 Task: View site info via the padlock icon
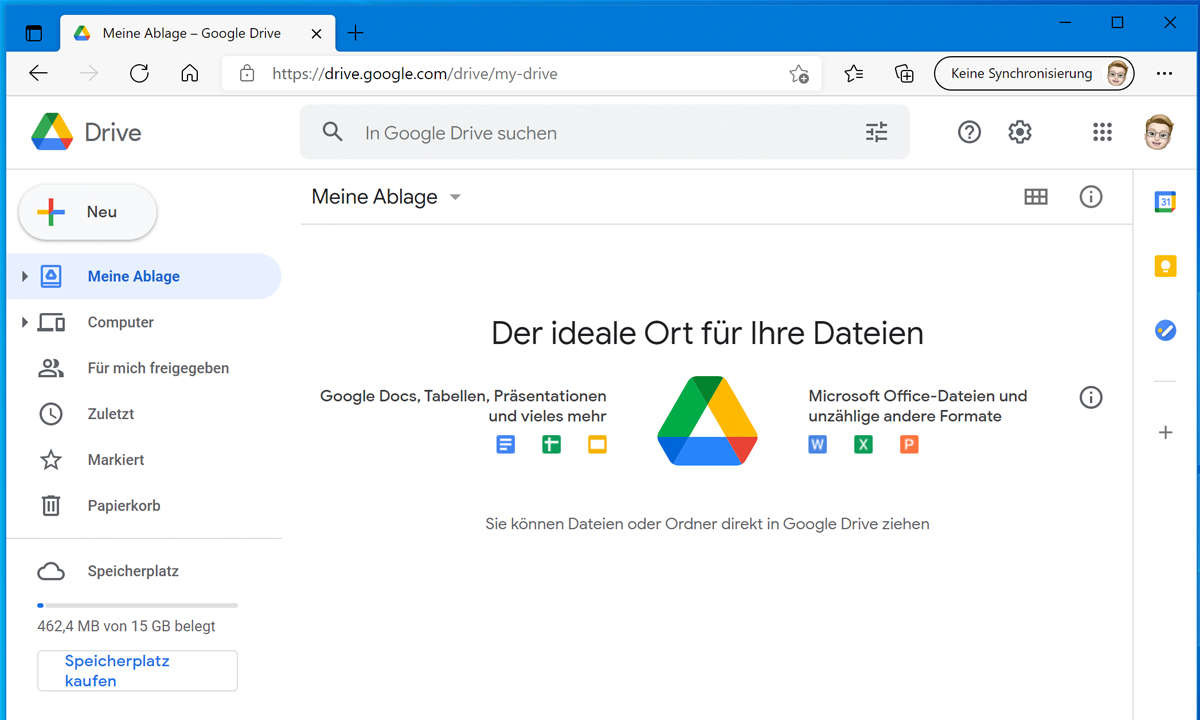pyautogui.click(x=247, y=73)
